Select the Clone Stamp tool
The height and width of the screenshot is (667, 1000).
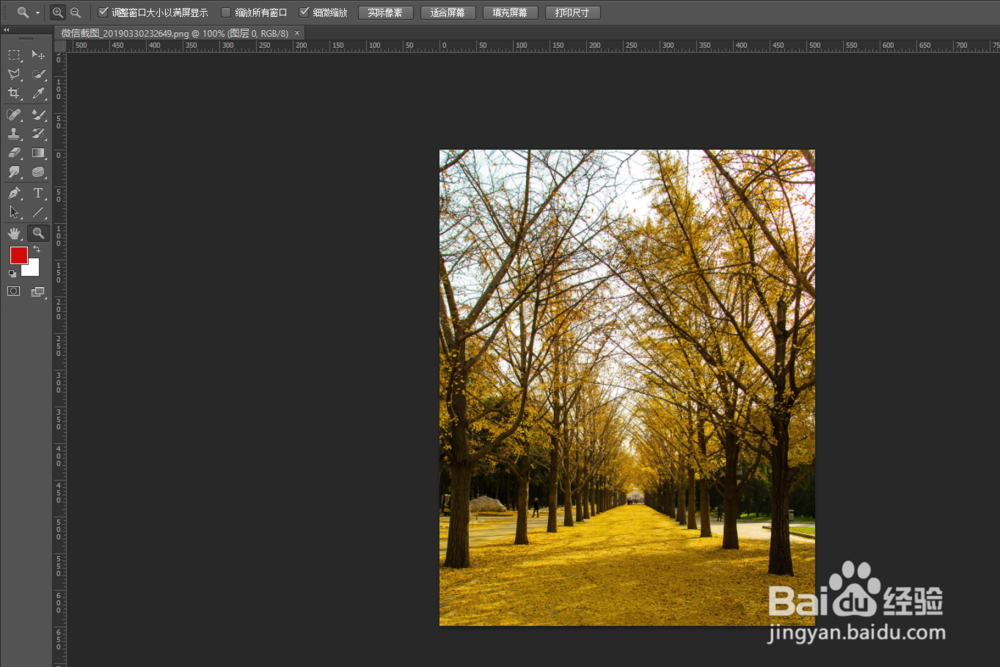pyautogui.click(x=14, y=134)
